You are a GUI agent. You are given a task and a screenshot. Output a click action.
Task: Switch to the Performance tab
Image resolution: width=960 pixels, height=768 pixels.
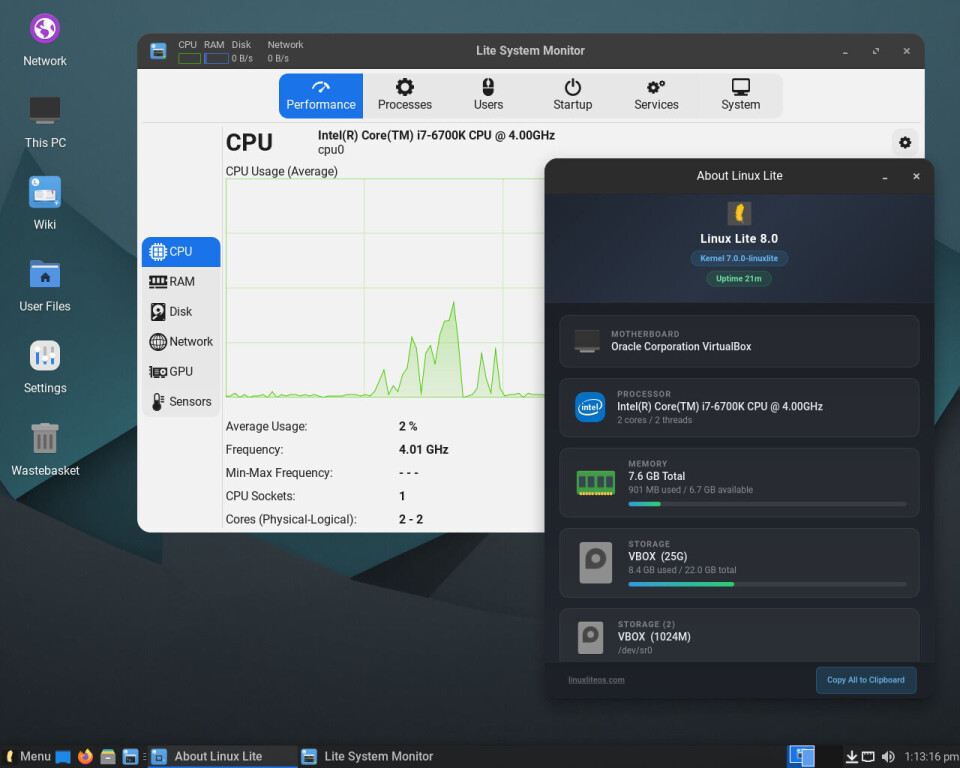pos(321,96)
